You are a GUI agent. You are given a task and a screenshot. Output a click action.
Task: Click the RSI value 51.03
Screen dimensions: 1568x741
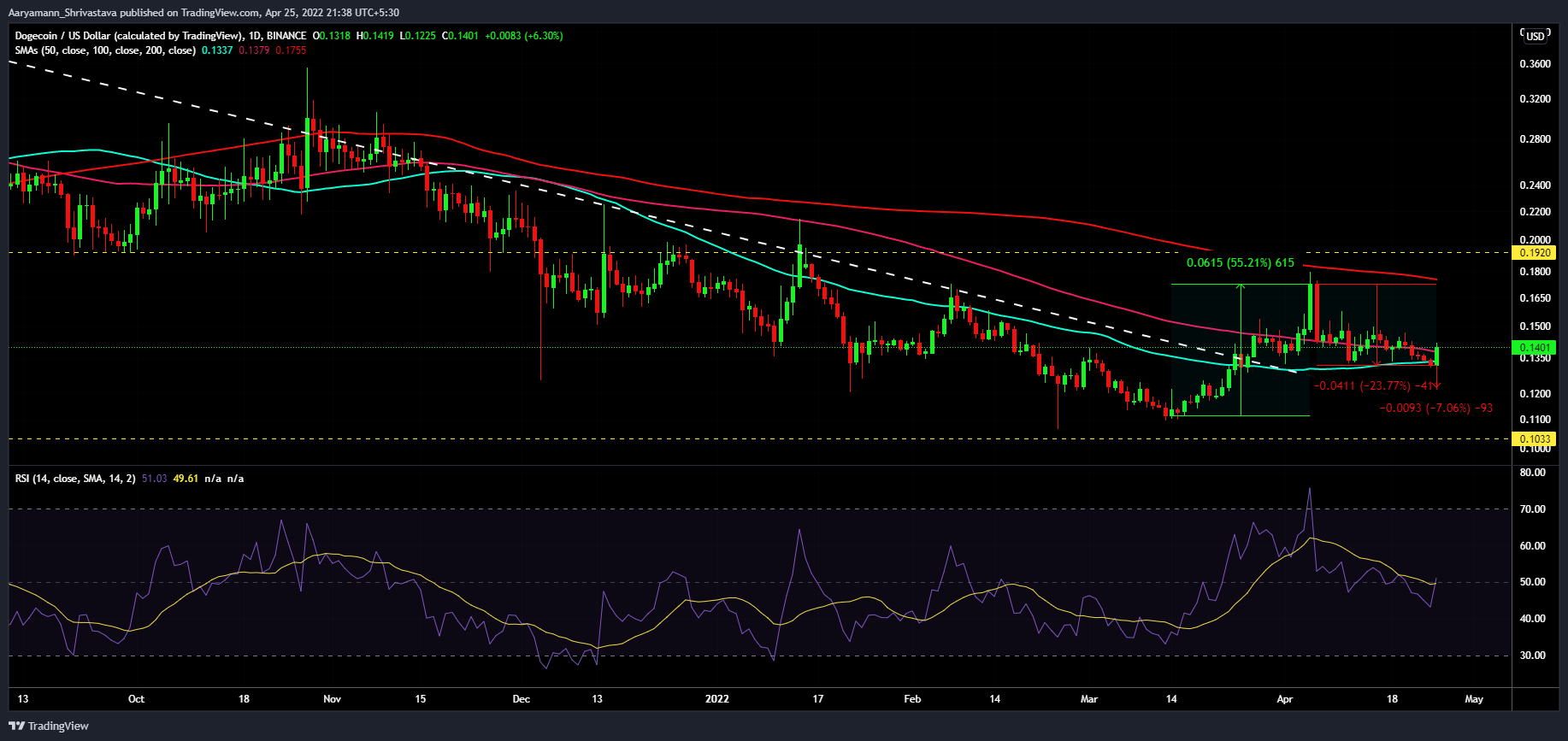(x=154, y=479)
